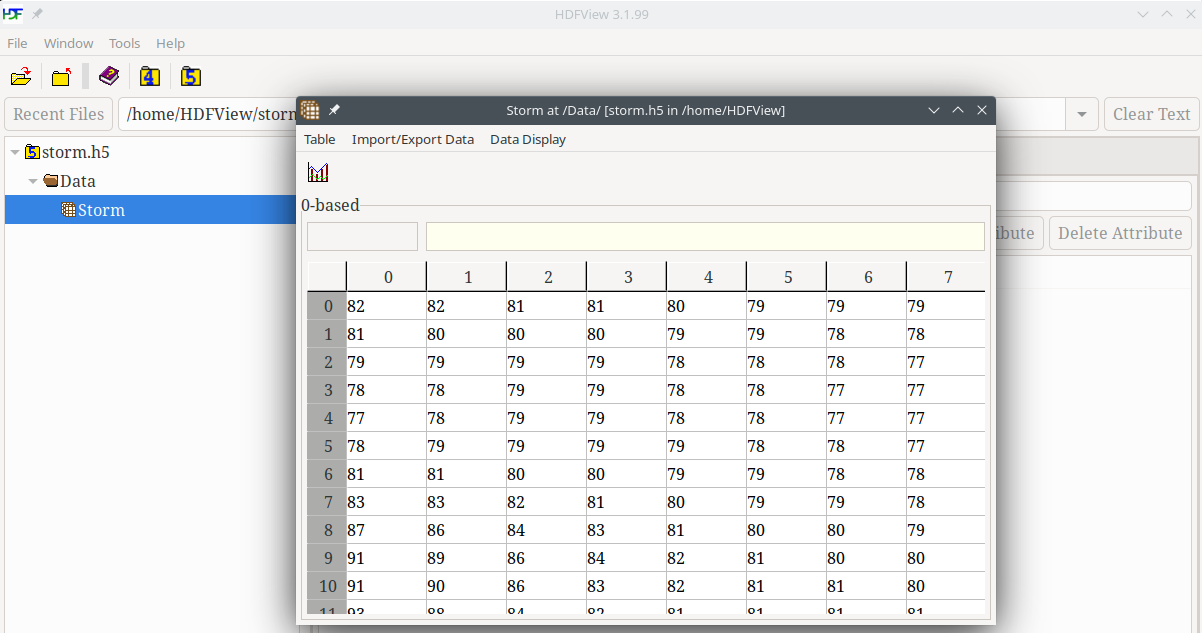Click the Open file folder icon
1202x633 pixels.
tap(21, 77)
